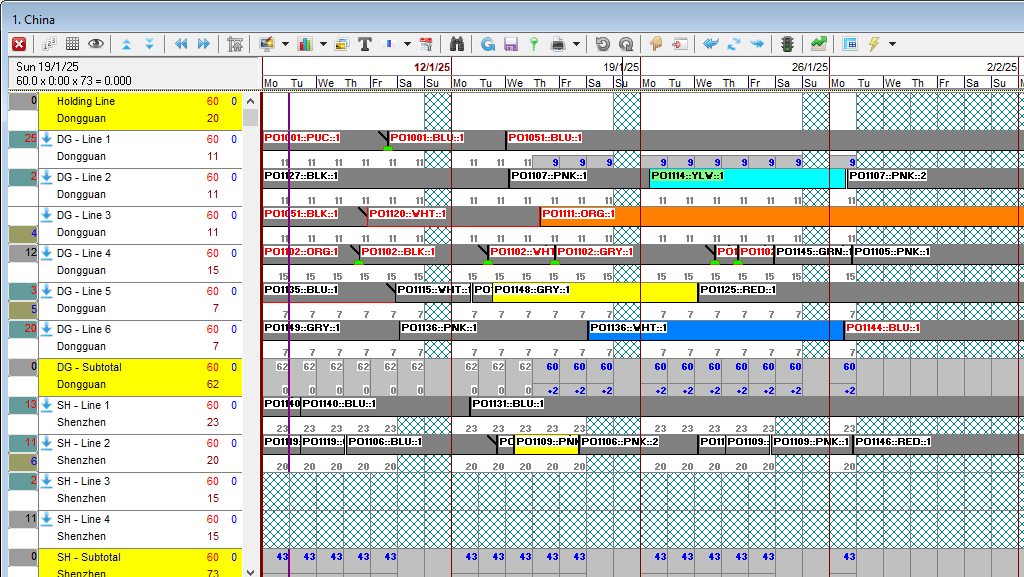Click the blue double down-arrow icon

tap(150, 44)
